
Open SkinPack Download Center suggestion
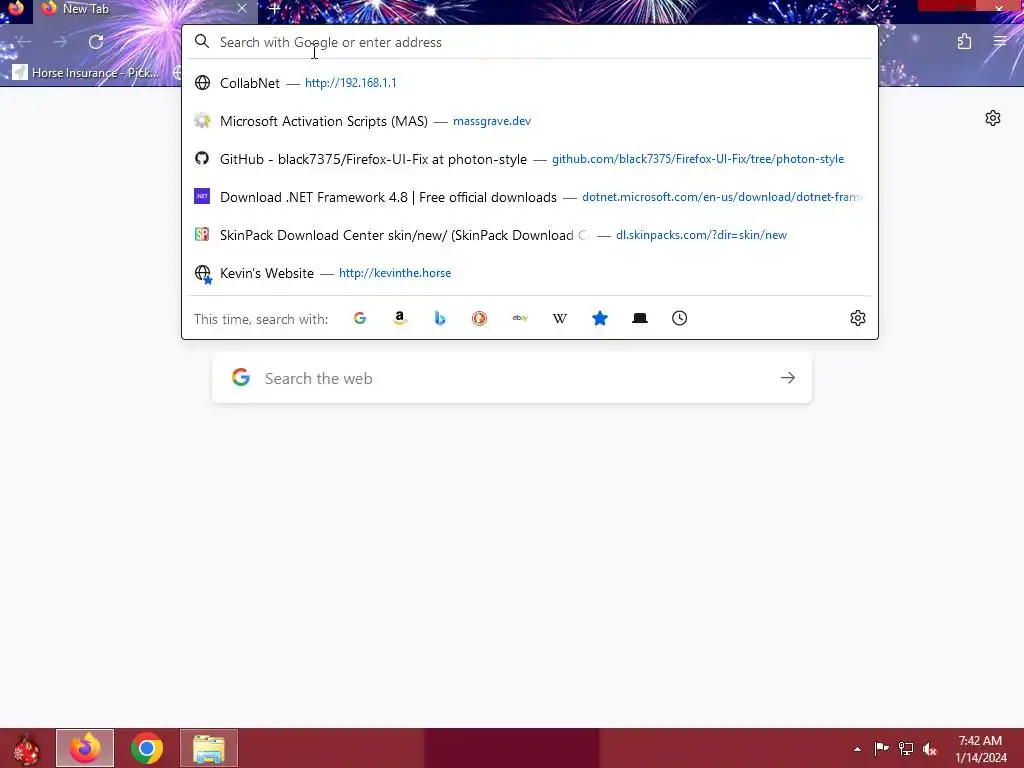[530, 234]
